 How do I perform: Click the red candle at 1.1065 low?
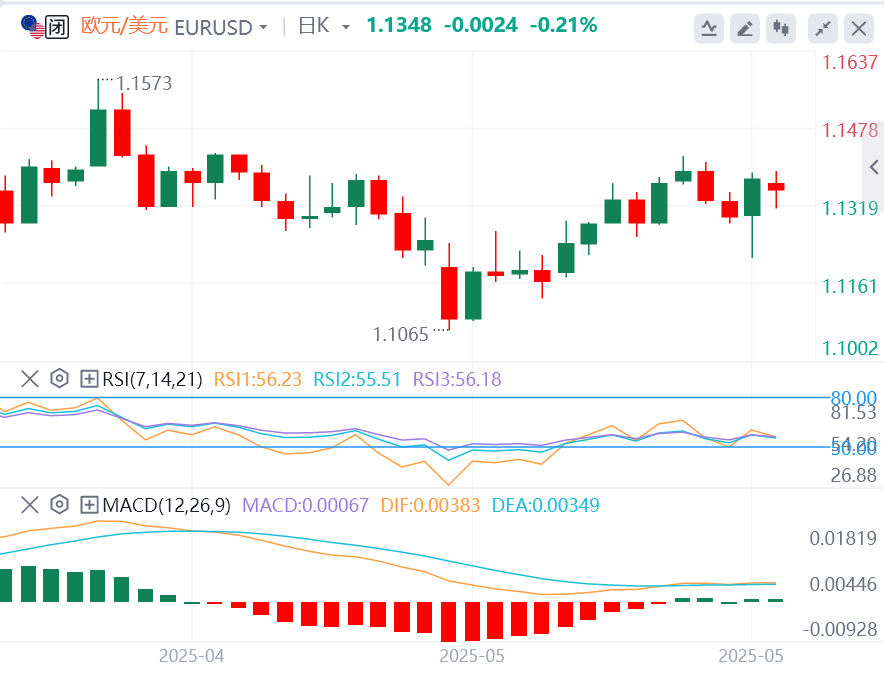(x=449, y=293)
